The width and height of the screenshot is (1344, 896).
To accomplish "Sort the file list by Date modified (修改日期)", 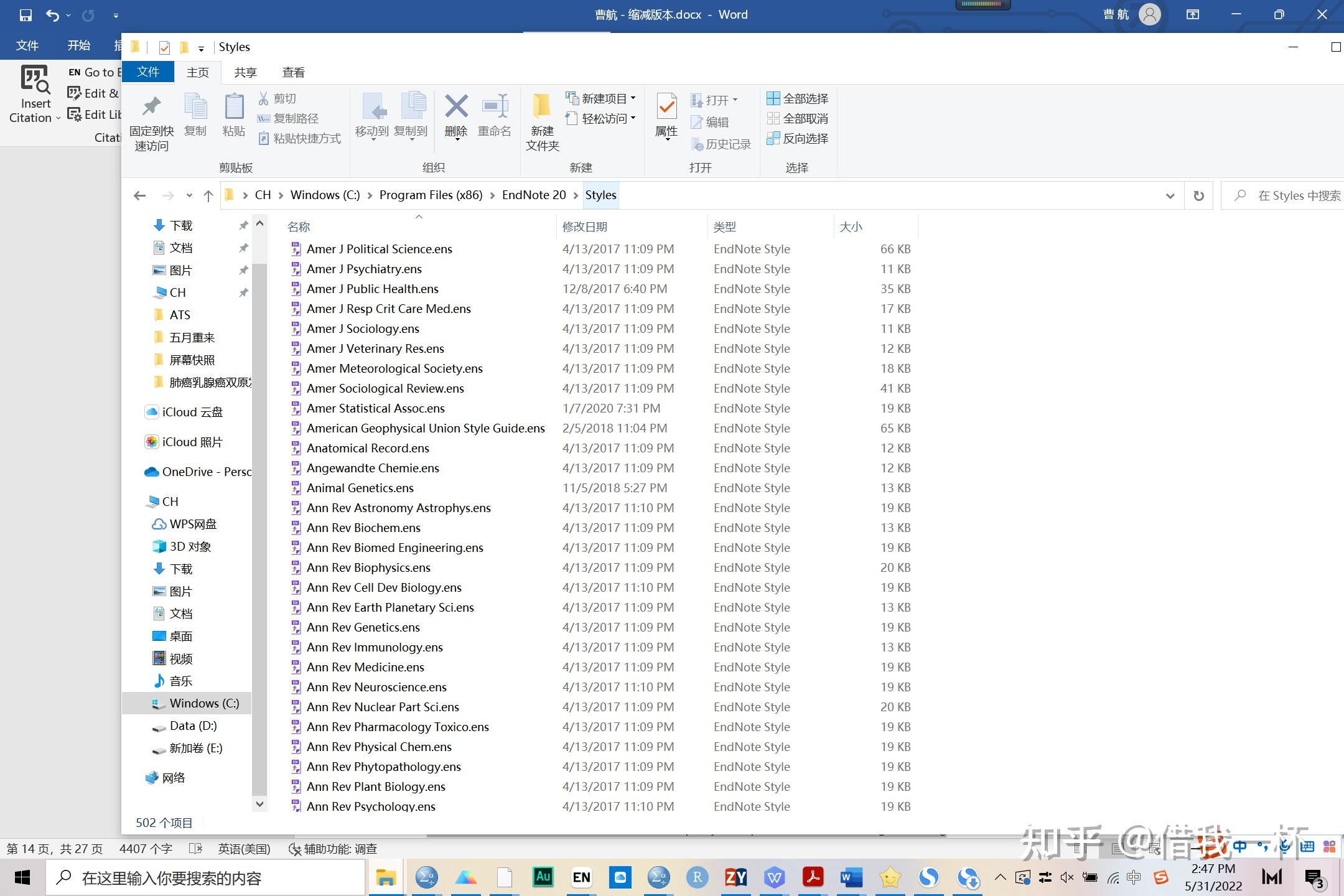I will 632,226.
